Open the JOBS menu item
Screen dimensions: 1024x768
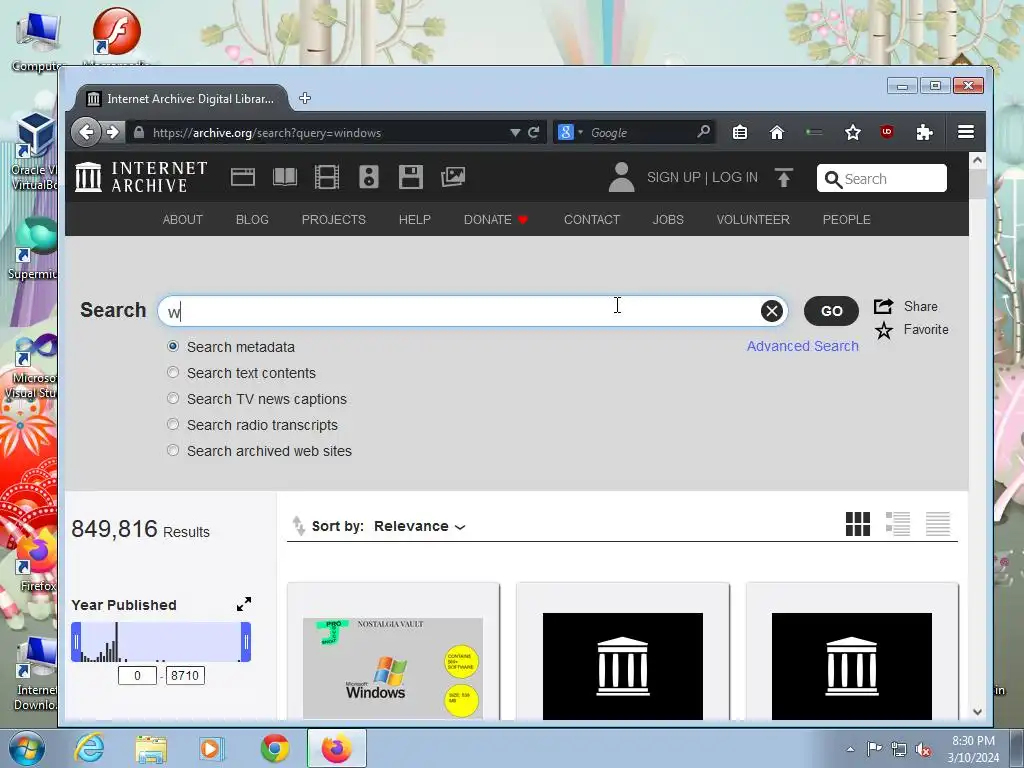pyautogui.click(x=668, y=219)
